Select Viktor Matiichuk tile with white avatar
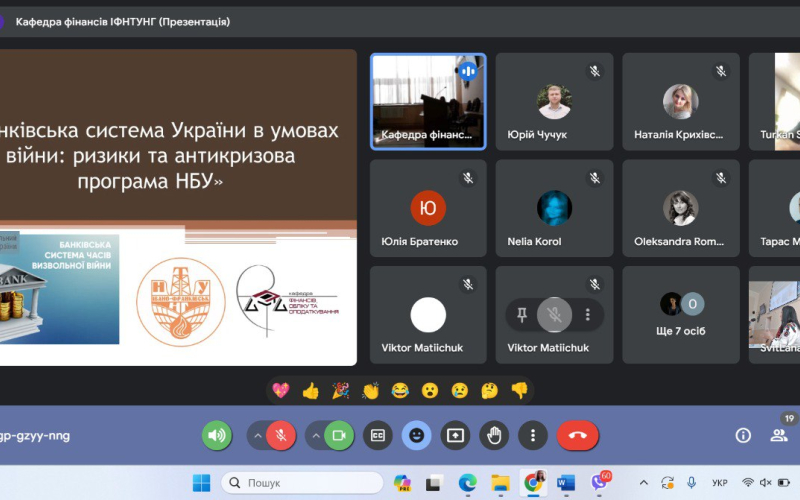The width and height of the screenshot is (800, 500). 428,315
